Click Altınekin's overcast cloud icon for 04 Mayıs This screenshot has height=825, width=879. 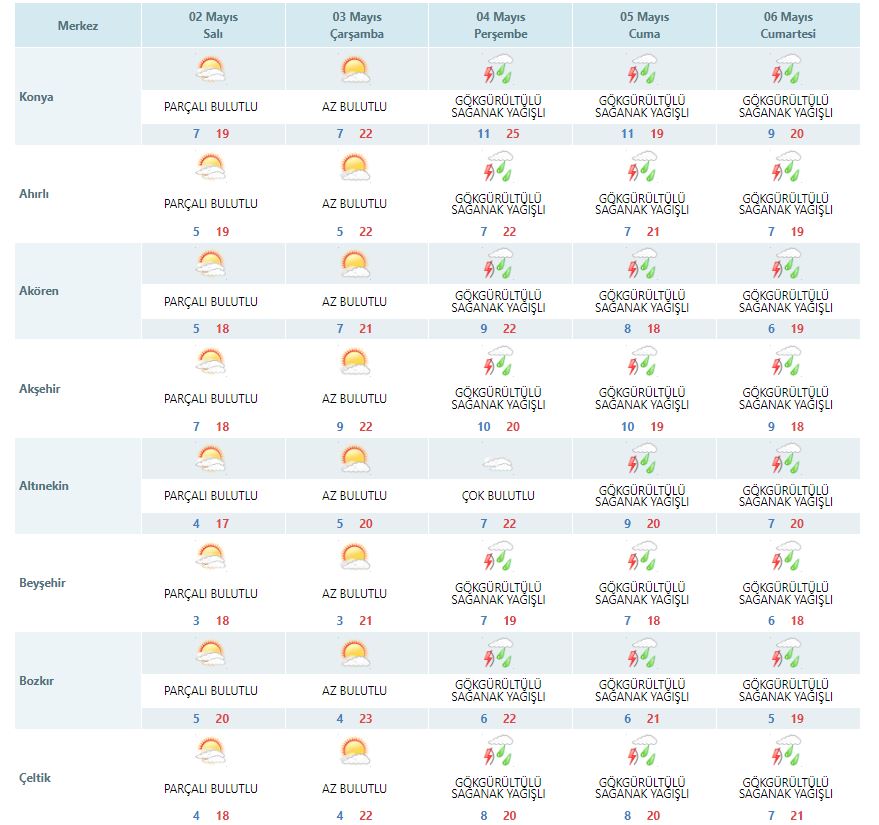498,463
